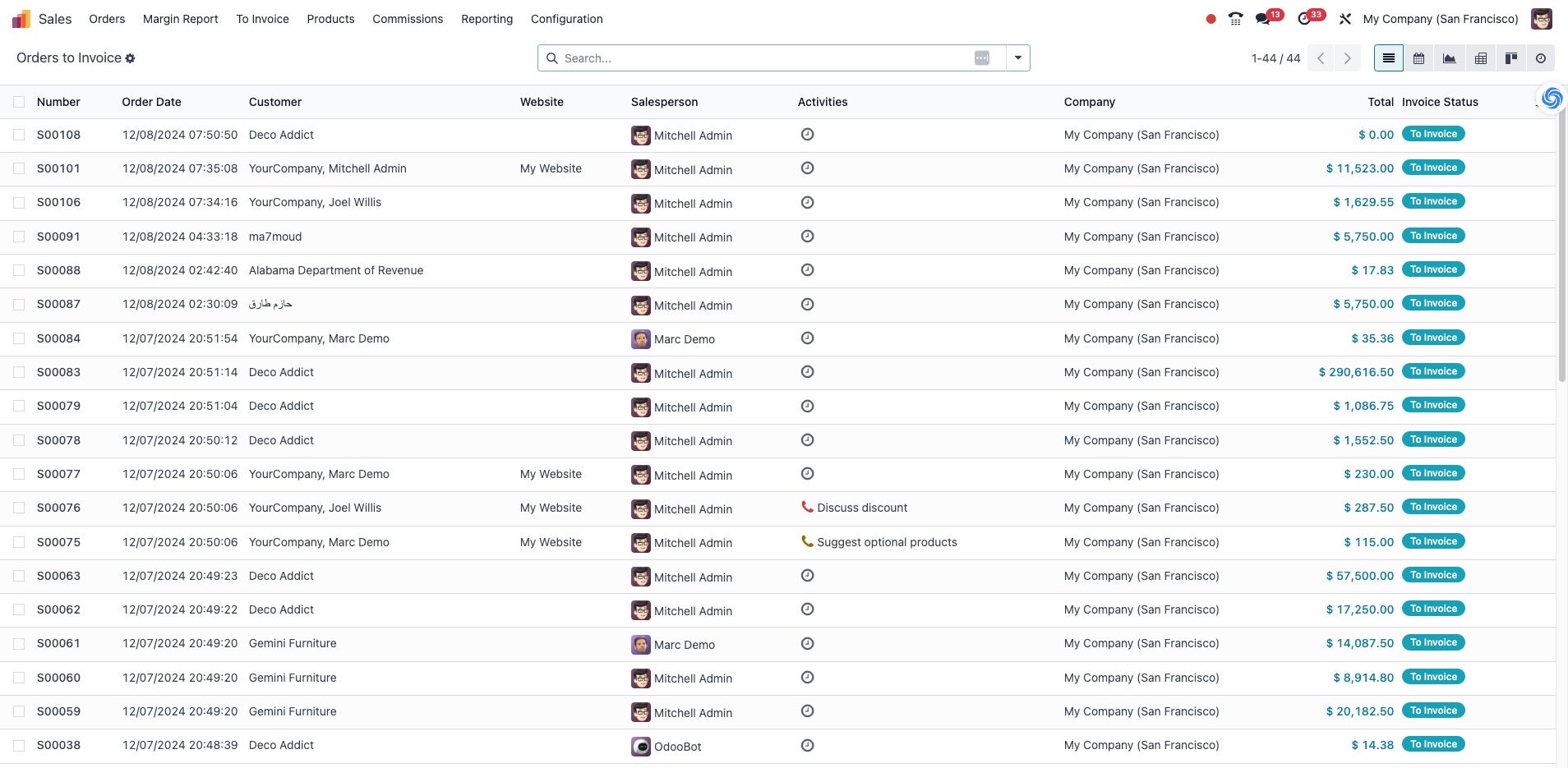Tick the checkbox for order S00038
The width and height of the screenshot is (1568, 768).
19,745
